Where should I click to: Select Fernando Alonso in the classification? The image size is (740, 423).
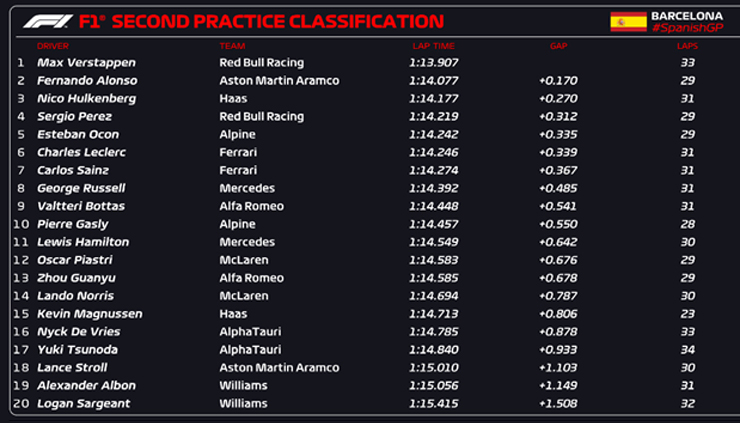coord(86,80)
